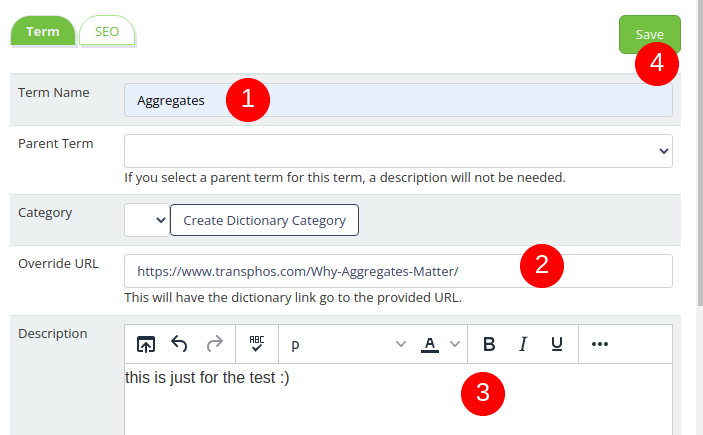This screenshot has height=435, width=703.
Task: Undo the last edit in Description
Action: [179, 344]
